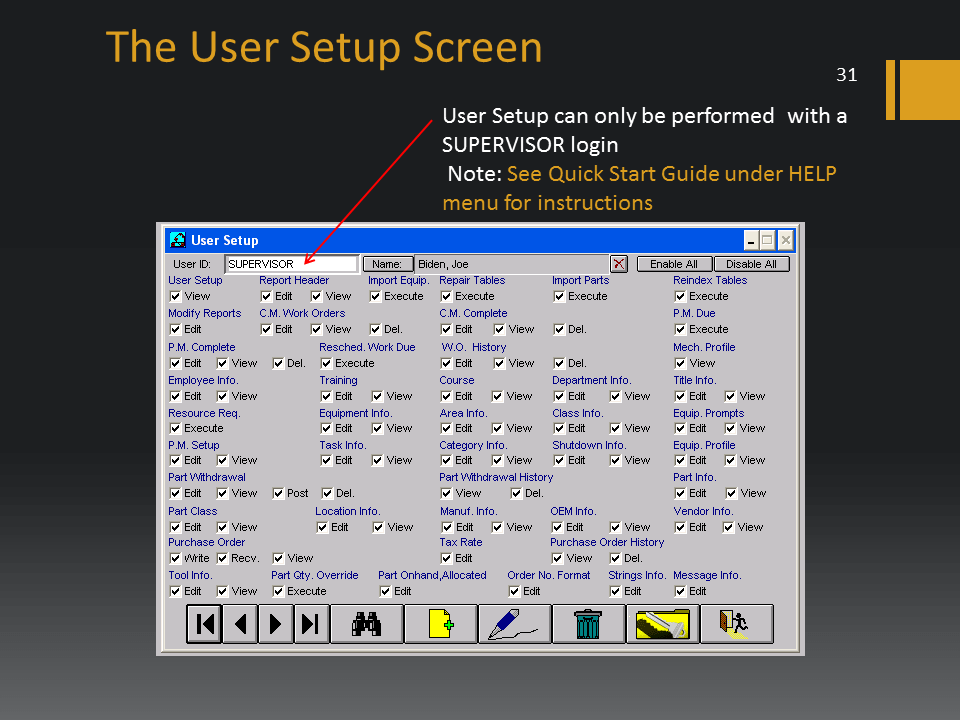Toggle Edit under Part Onhand,Allocated
The image size is (960, 720).
click(385, 591)
